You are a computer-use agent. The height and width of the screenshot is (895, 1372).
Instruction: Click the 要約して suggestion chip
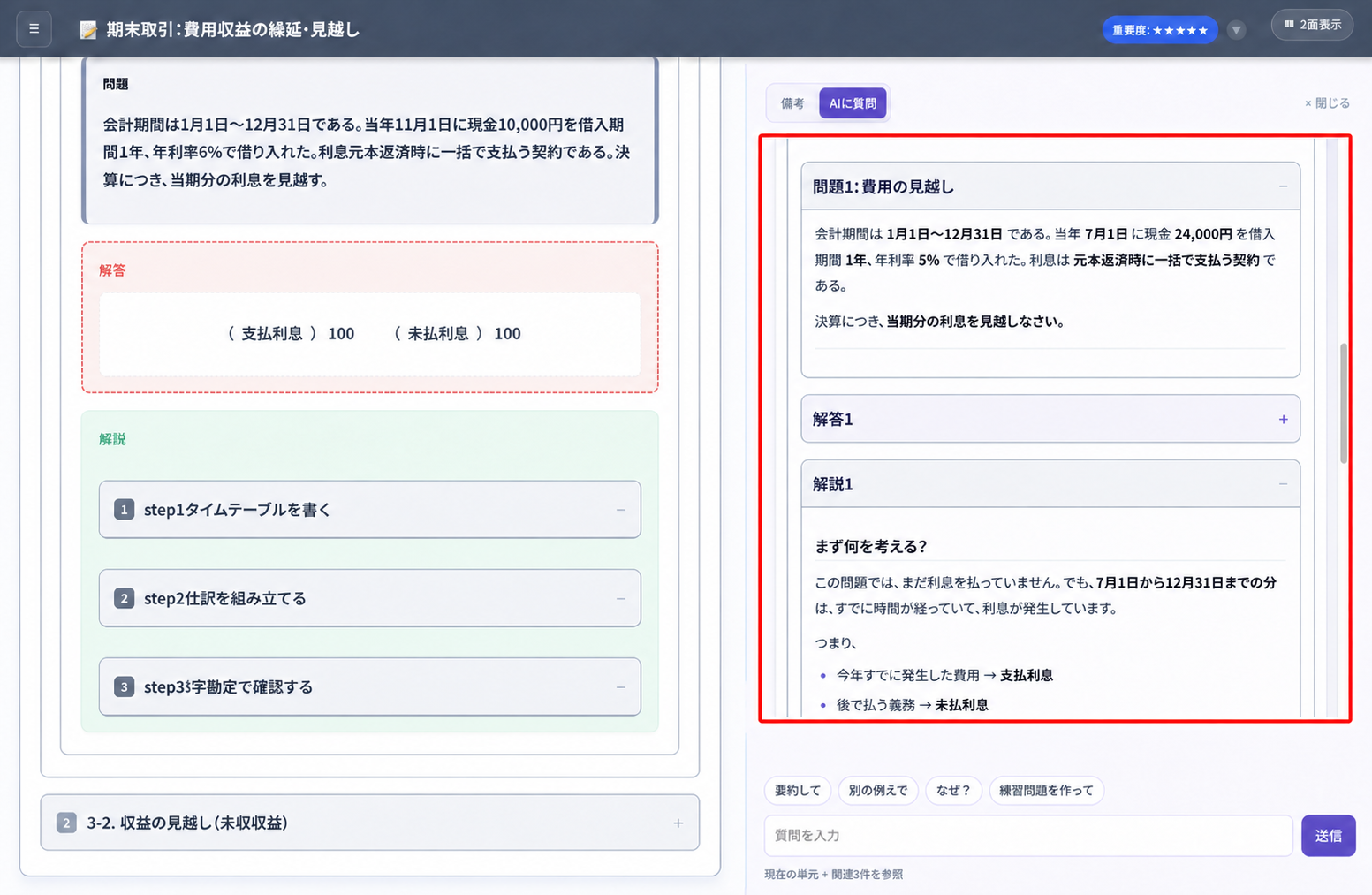tap(797, 790)
